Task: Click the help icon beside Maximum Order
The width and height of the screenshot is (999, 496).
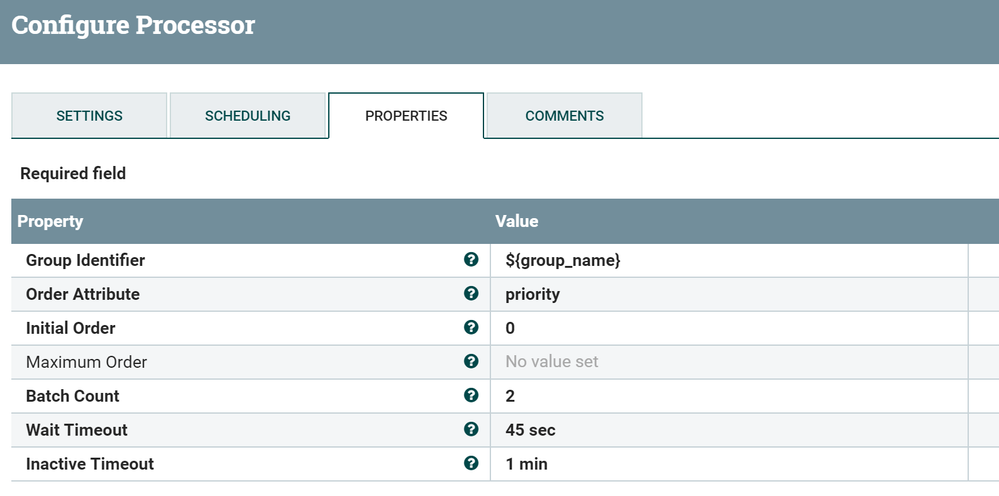Action: [x=471, y=362]
